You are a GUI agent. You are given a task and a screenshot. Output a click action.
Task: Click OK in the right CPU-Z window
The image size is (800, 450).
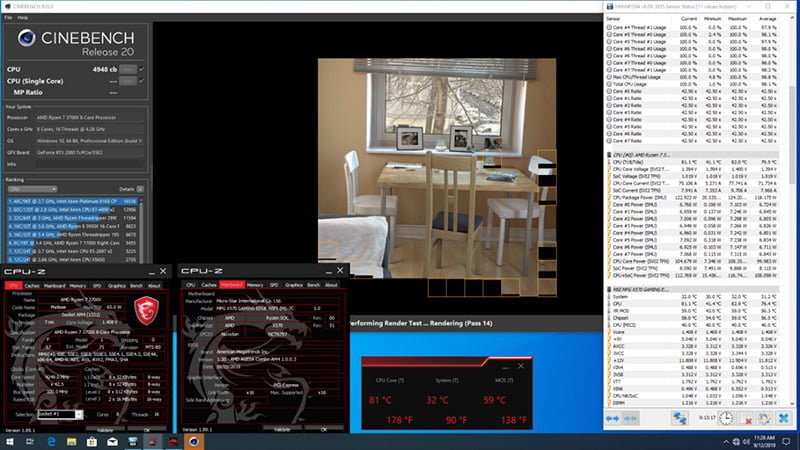coord(323,430)
